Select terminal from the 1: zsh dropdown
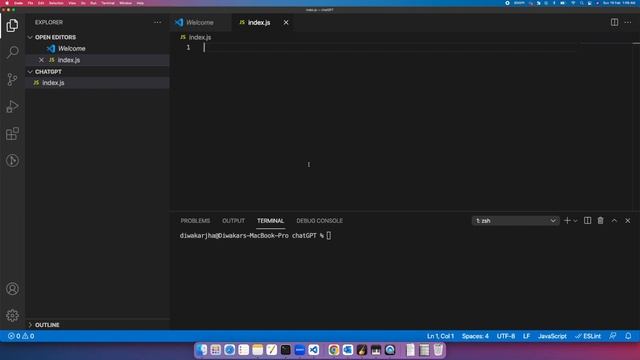 (x=516, y=220)
